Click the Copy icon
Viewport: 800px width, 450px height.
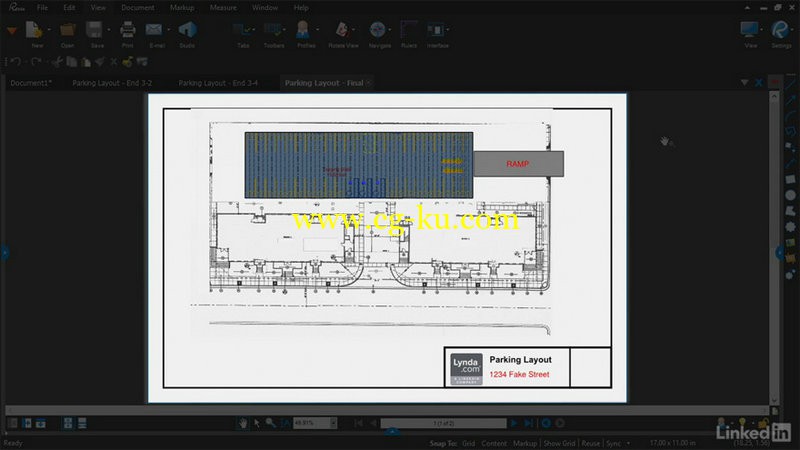[71, 62]
